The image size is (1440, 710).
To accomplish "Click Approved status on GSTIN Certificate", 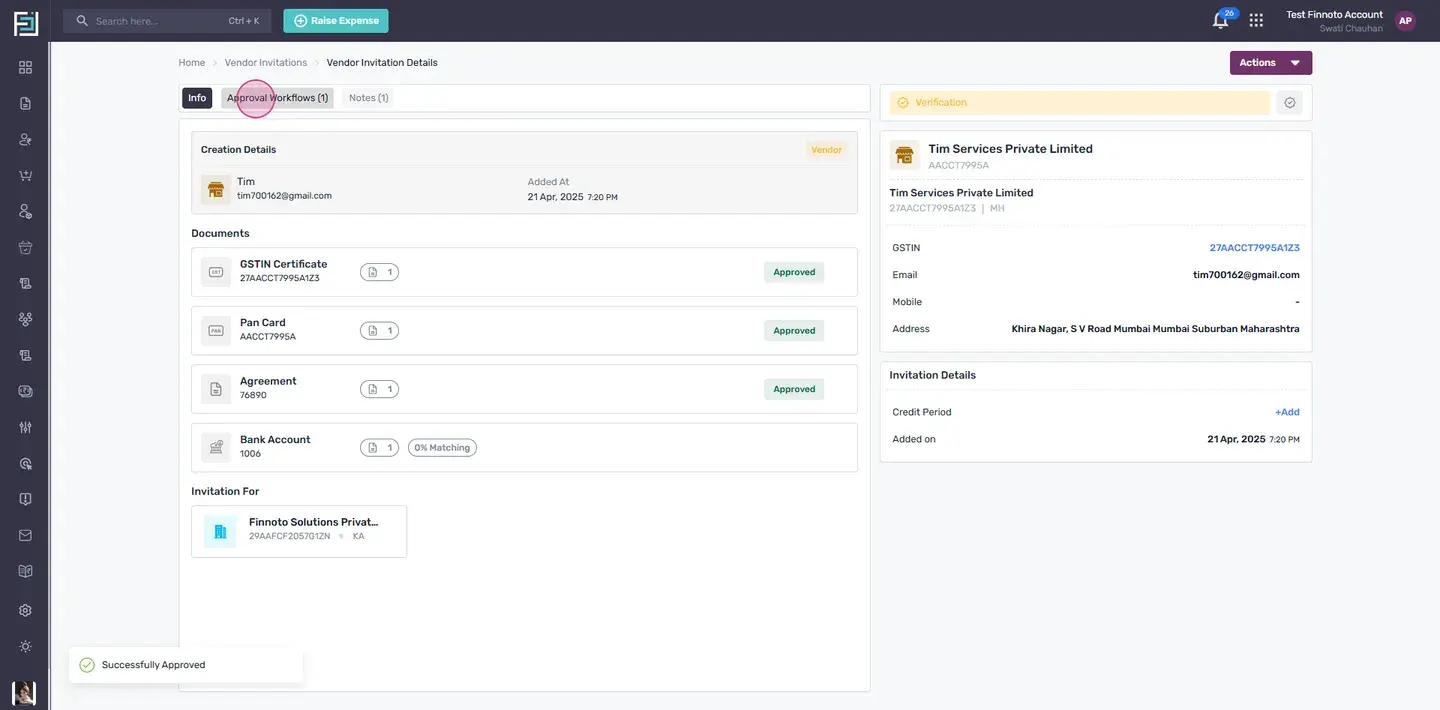I will click(x=794, y=272).
